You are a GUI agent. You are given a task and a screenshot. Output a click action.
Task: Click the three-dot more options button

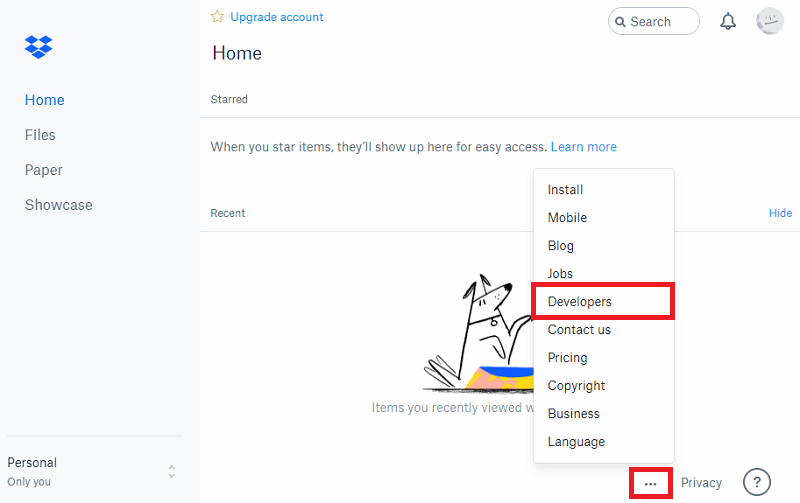tap(651, 484)
